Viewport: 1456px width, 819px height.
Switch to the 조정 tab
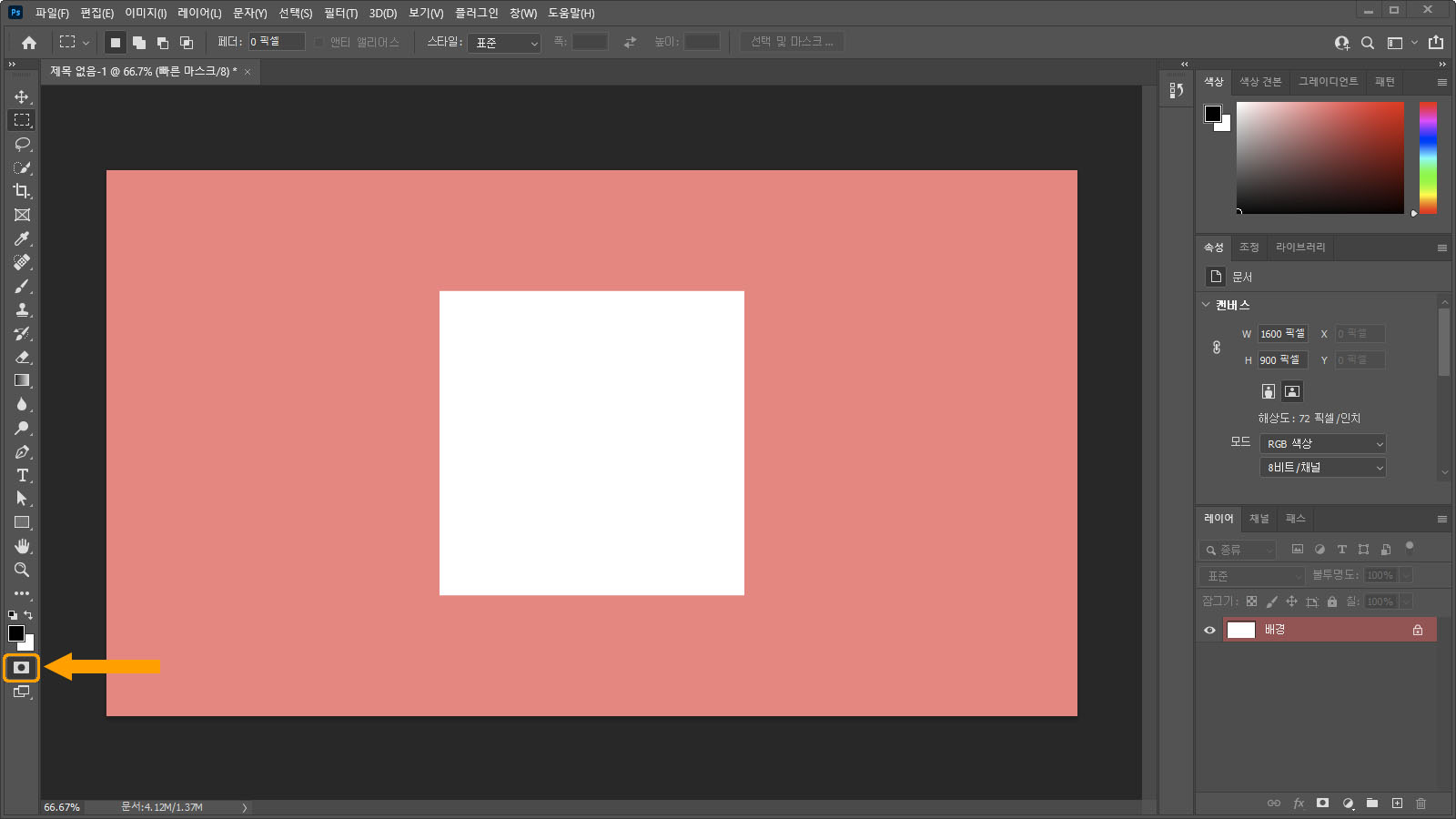[x=1249, y=248]
